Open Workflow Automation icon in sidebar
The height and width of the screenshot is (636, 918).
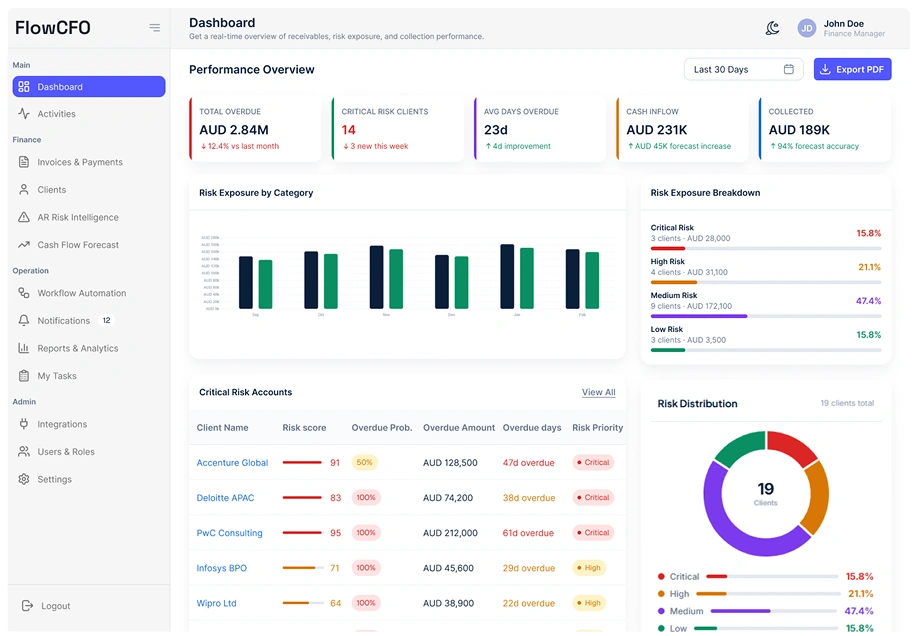[x=23, y=293]
